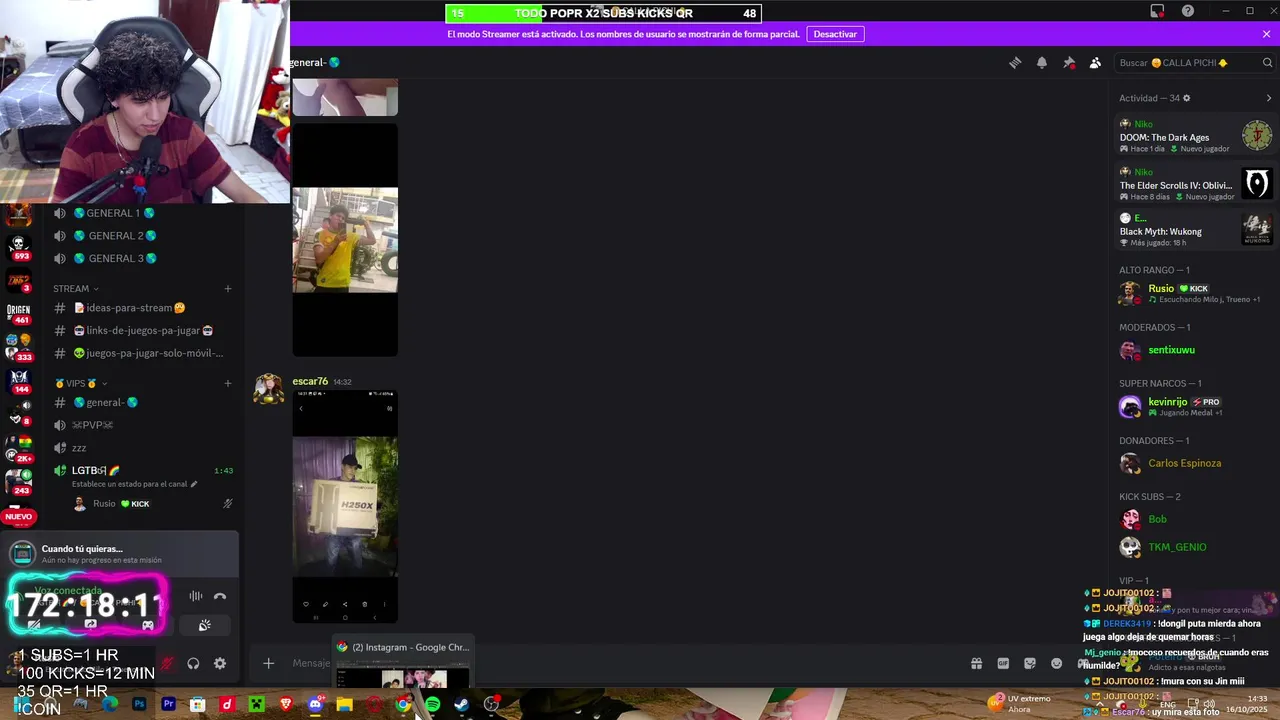Open the zzz voice channel
The width and height of the screenshot is (1280, 720).
(140, 448)
